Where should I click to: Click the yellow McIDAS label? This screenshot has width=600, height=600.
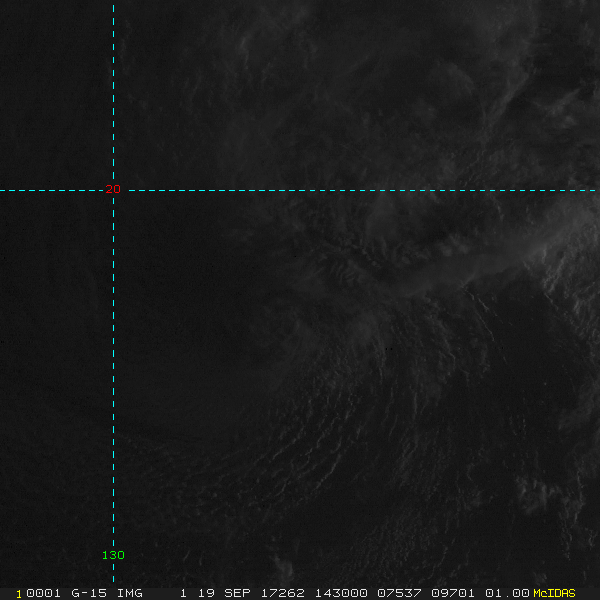[x=554, y=593]
